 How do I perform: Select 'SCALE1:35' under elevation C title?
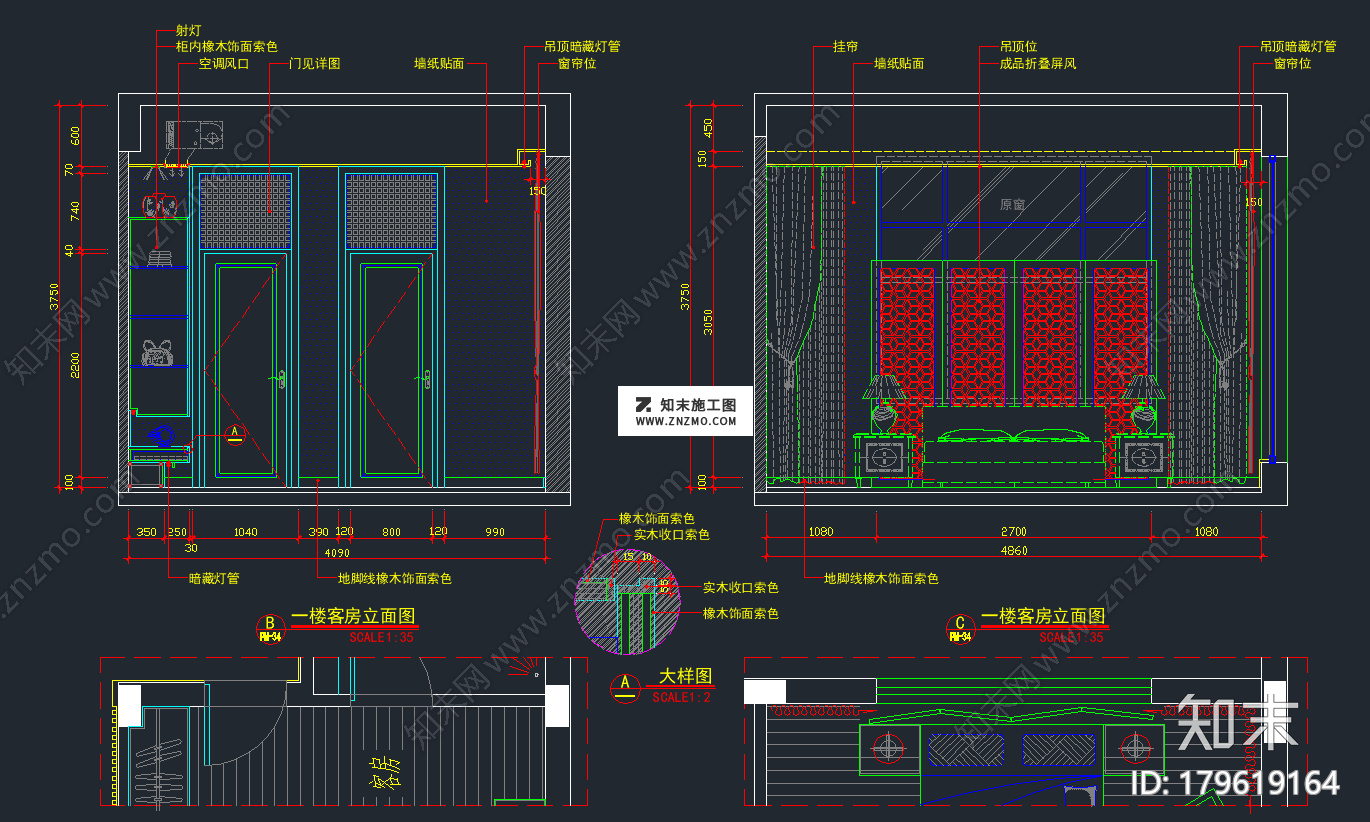pyautogui.click(x=1071, y=637)
